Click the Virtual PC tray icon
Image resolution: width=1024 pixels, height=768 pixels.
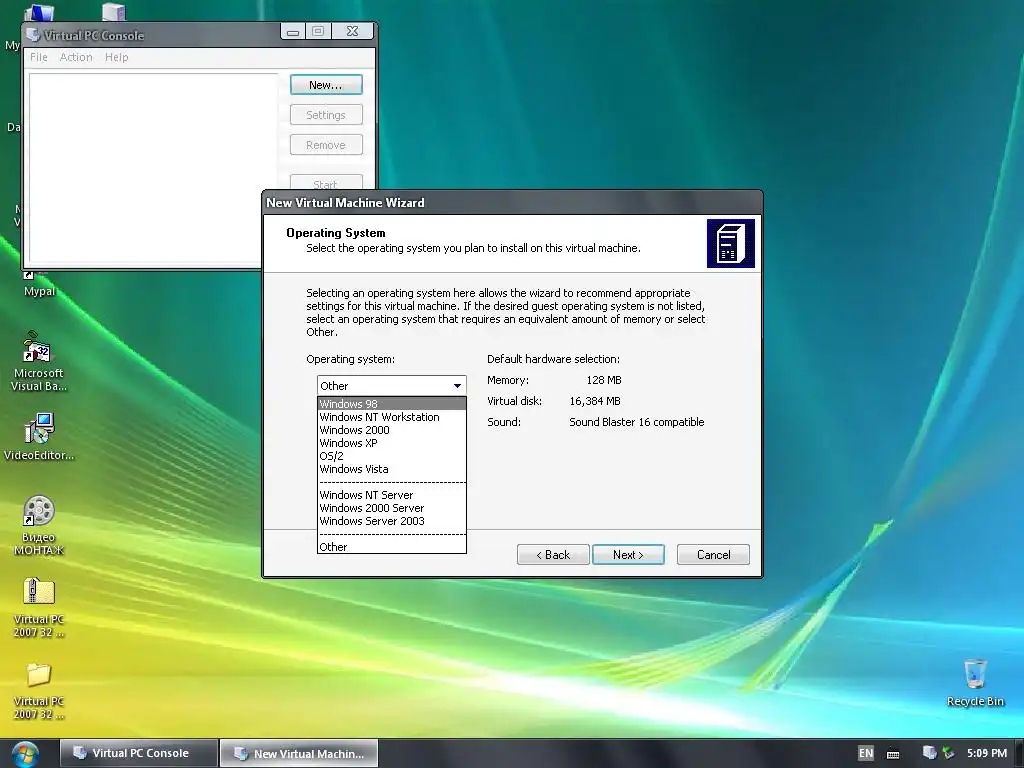tap(929, 753)
